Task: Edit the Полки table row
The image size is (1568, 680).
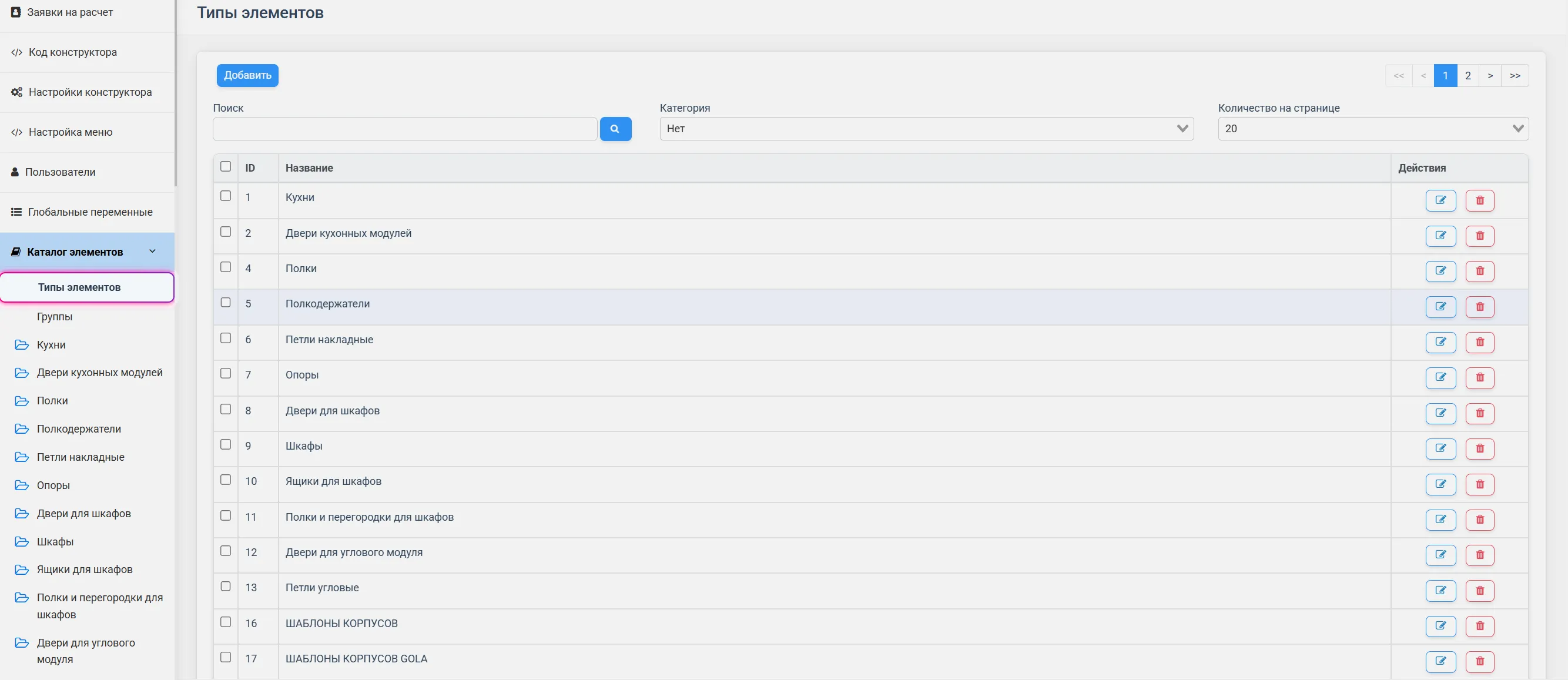Action: tap(1440, 271)
